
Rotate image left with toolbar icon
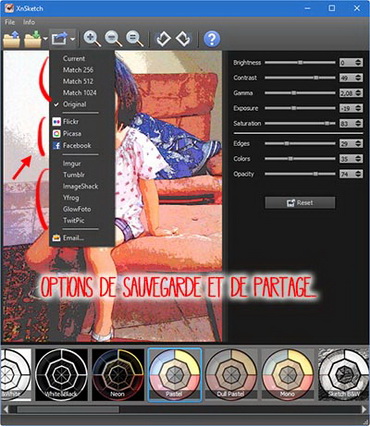tap(163, 39)
